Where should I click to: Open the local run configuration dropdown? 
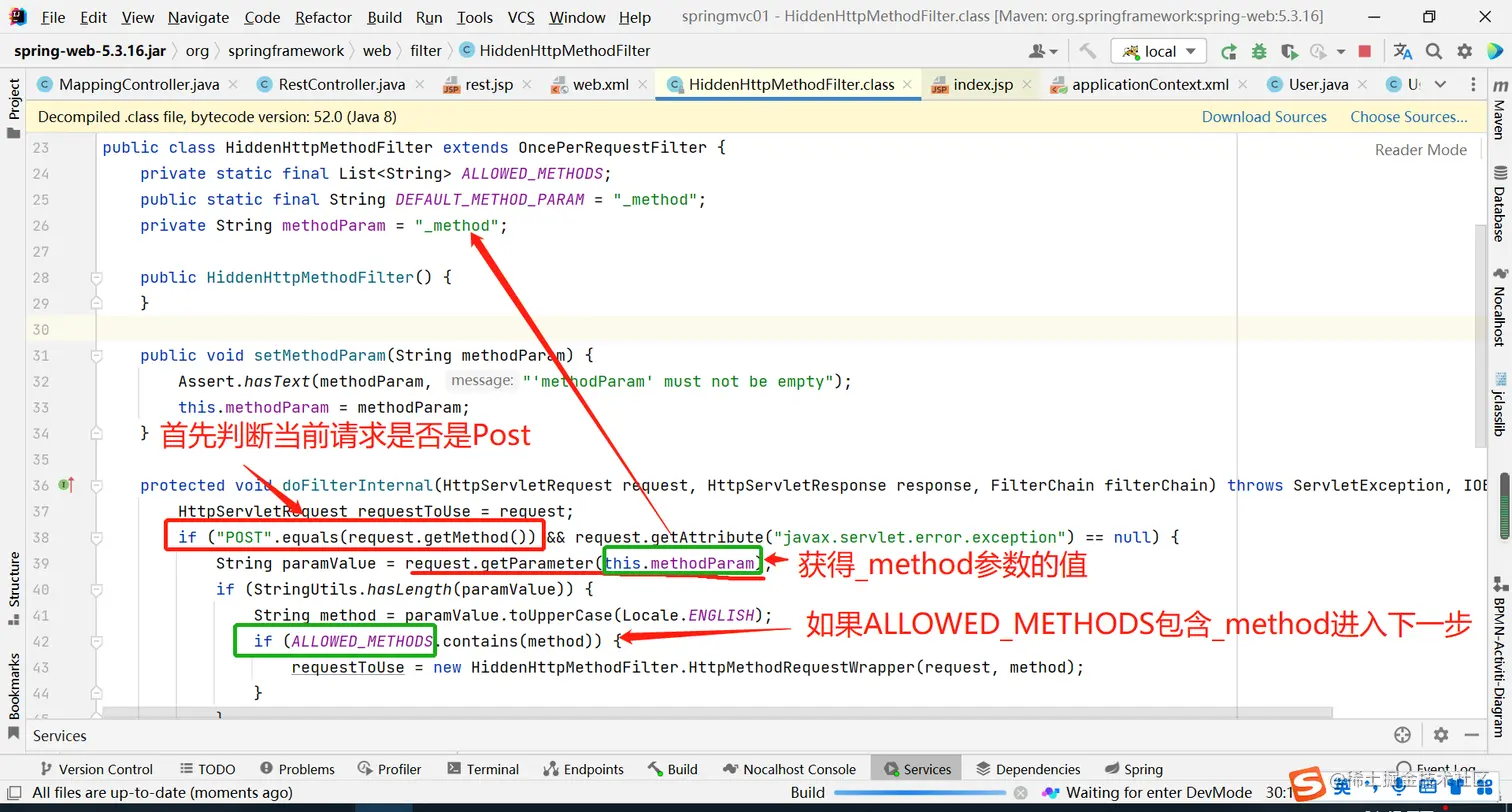pyautogui.click(x=1159, y=51)
